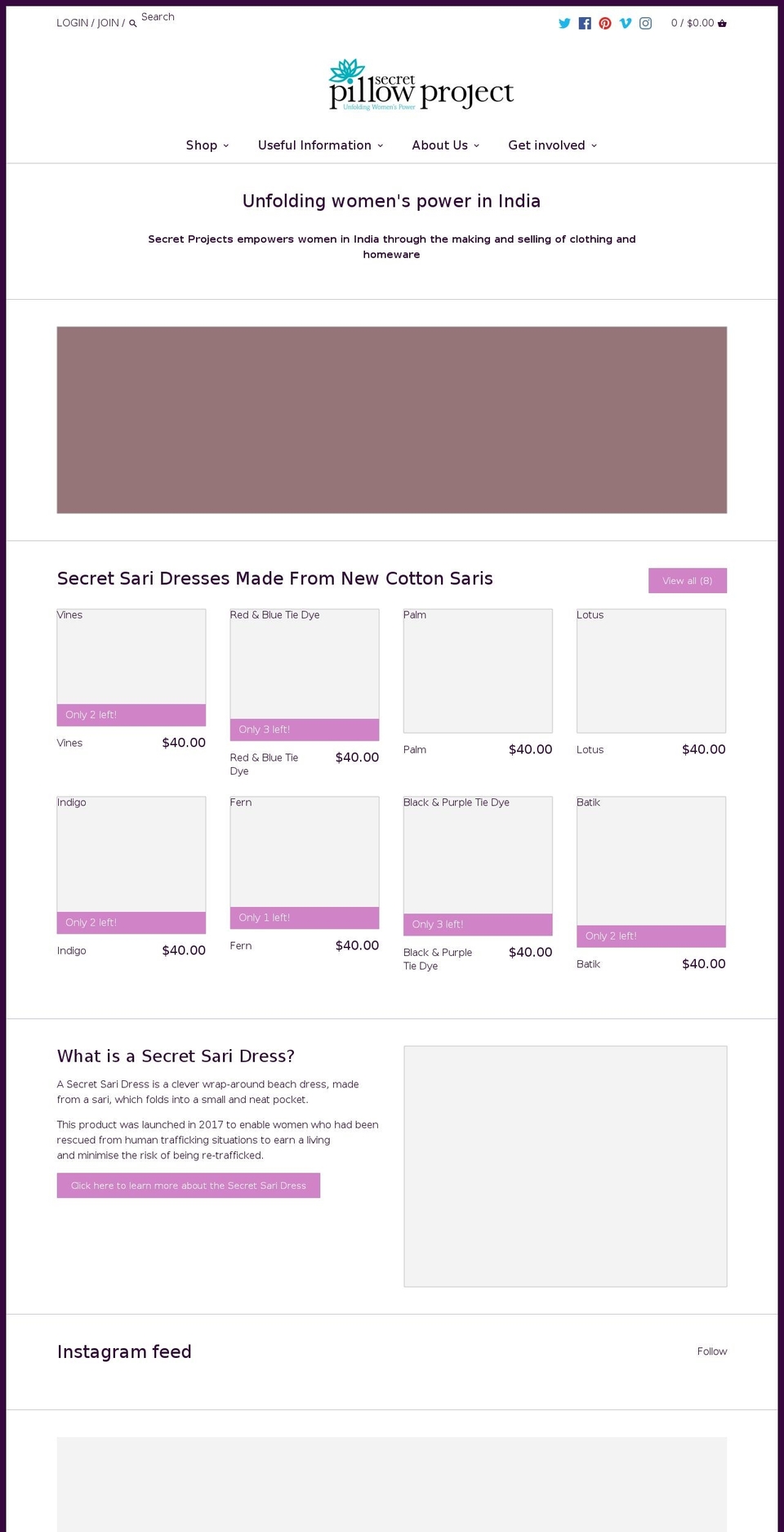The width and height of the screenshot is (784, 1532).
Task: Click the Palm product name link
Action: tap(415, 749)
